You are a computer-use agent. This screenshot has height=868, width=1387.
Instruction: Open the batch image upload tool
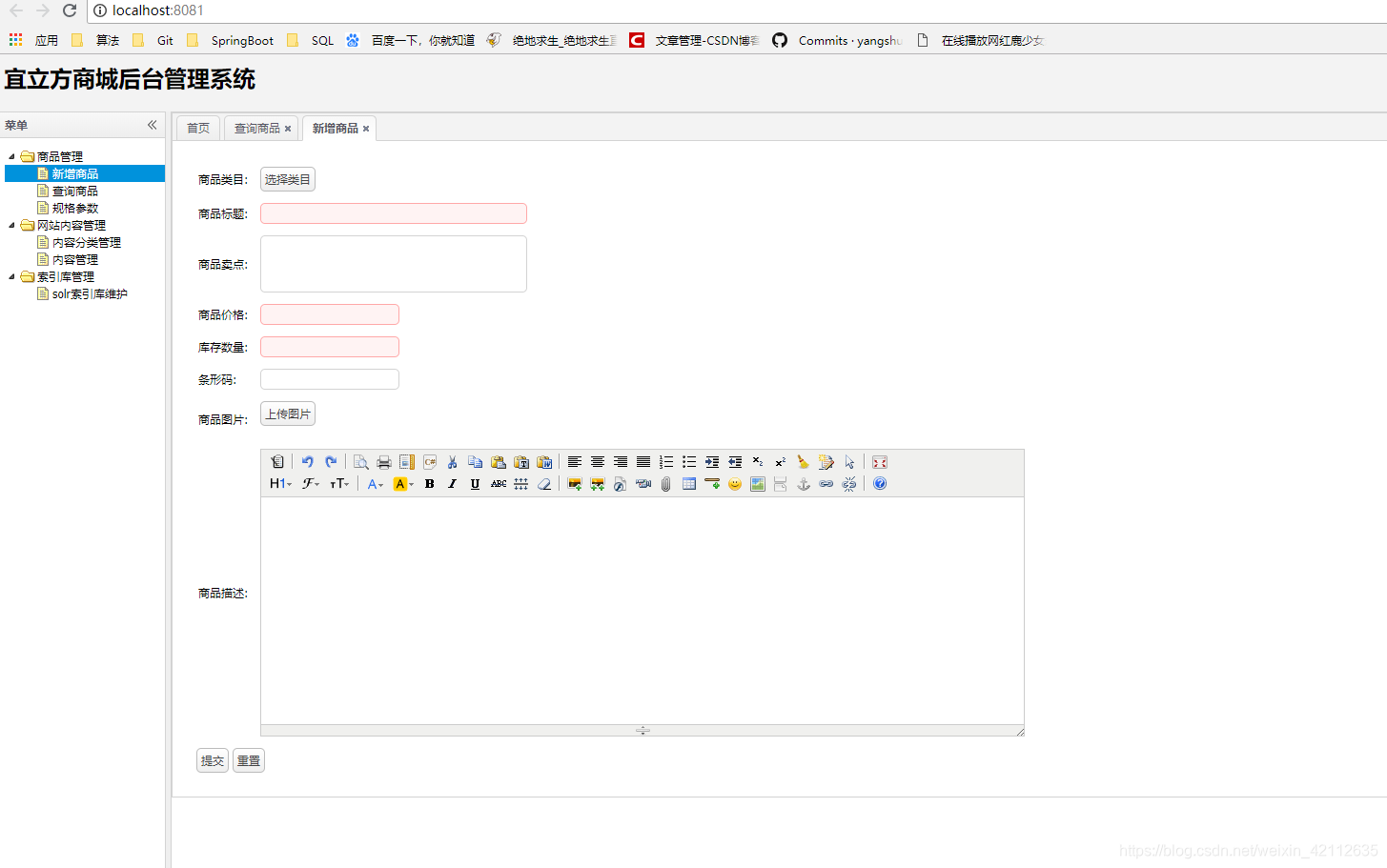(x=598, y=484)
